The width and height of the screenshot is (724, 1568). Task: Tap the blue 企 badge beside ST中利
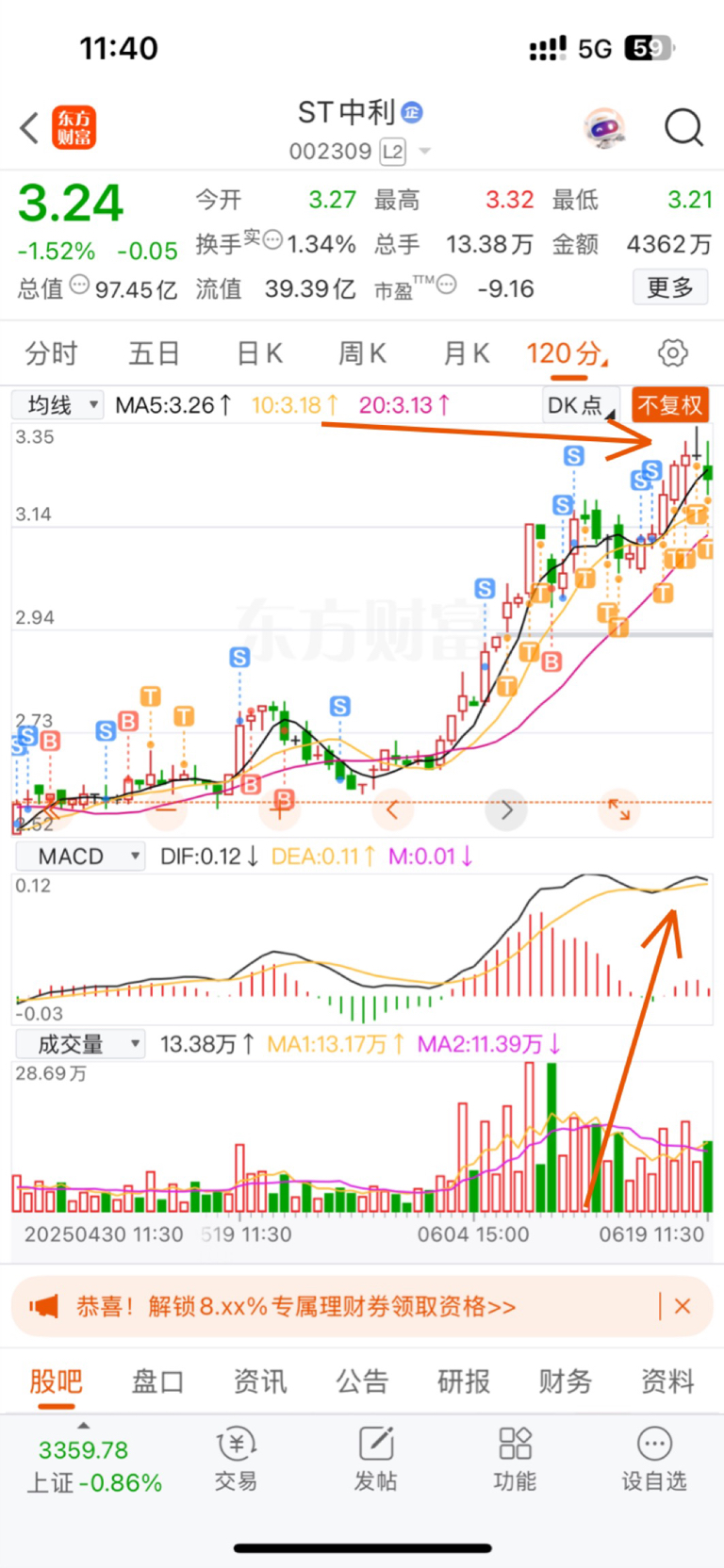point(412,112)
